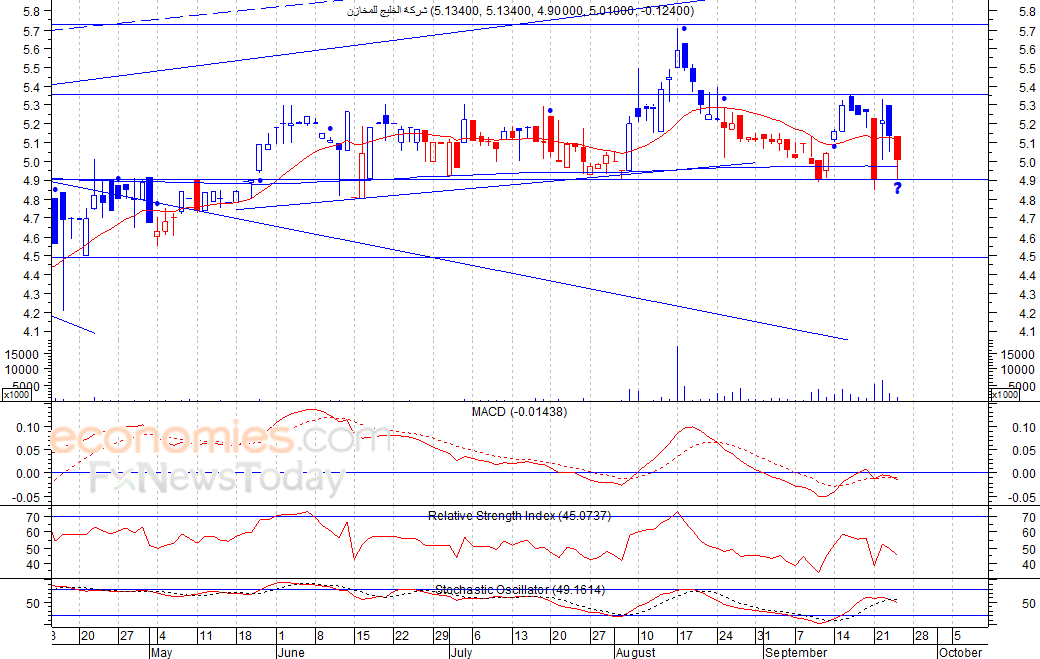
Task: Click the 50 Stochastic level on right axis
Action: pos(1028,603)
